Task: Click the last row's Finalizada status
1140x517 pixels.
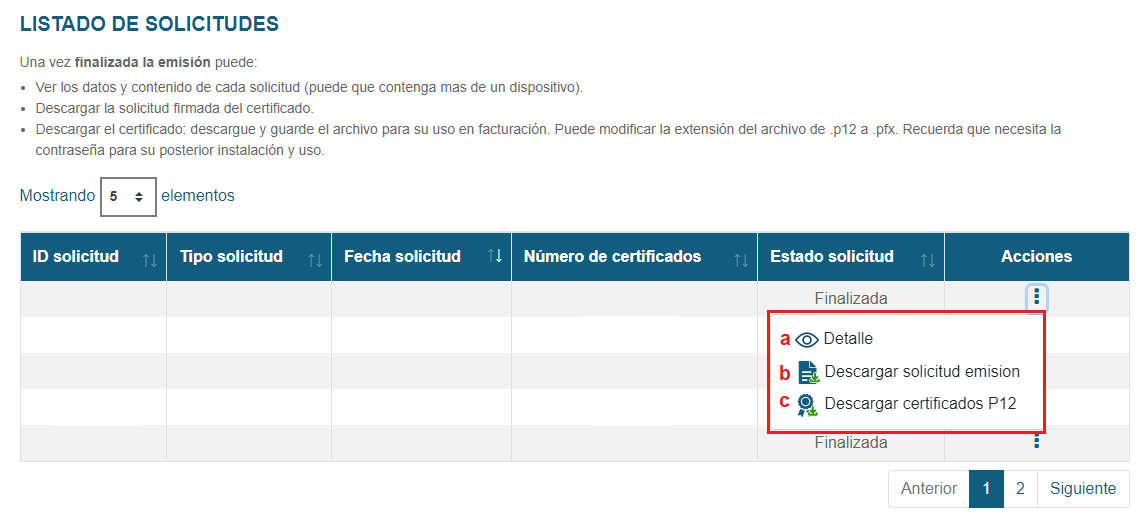Action: [x=851, y=442]
